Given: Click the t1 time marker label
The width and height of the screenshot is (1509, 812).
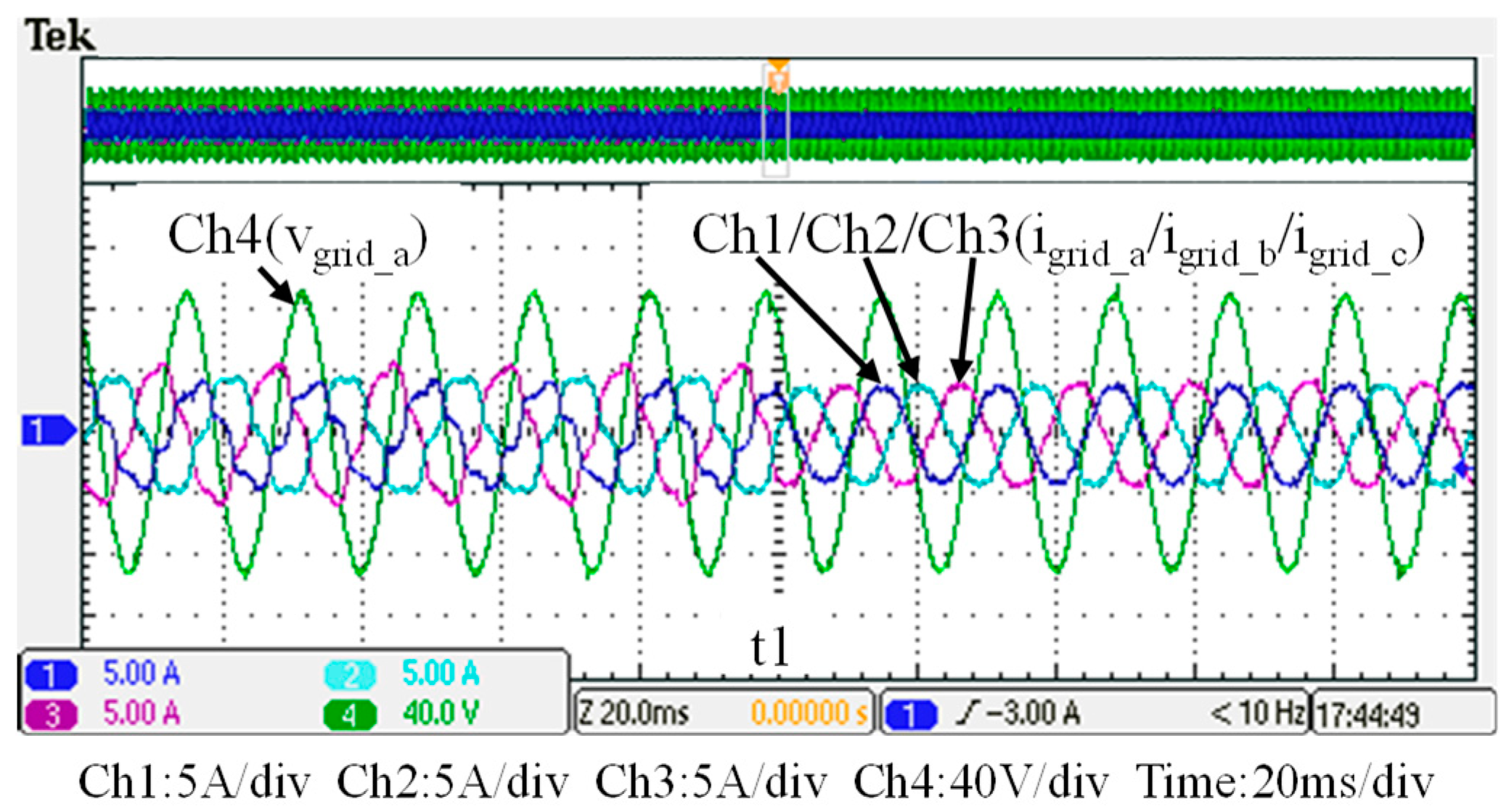Looking at the screenshot, I should (769, 647).
